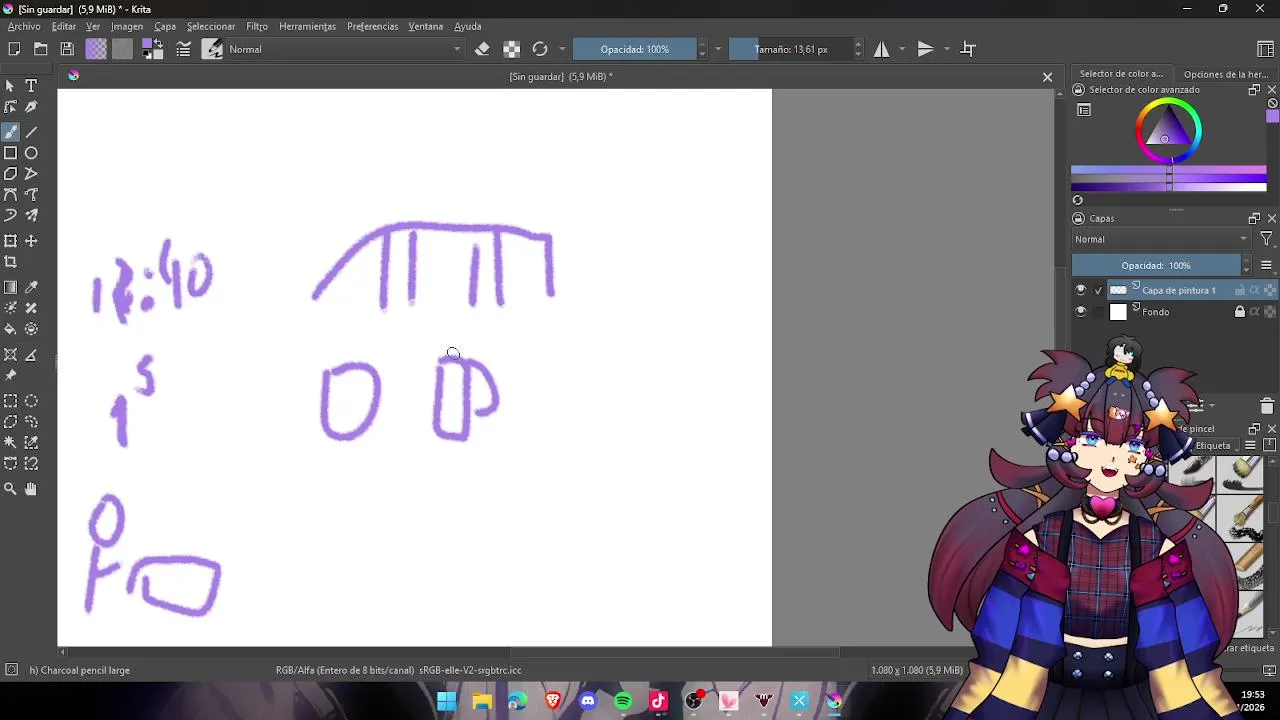The height and width of the screenshot is (720, 1280).
Task: Hide the Capa de pintura 1 layer
Action: [x=1080, y=290]
